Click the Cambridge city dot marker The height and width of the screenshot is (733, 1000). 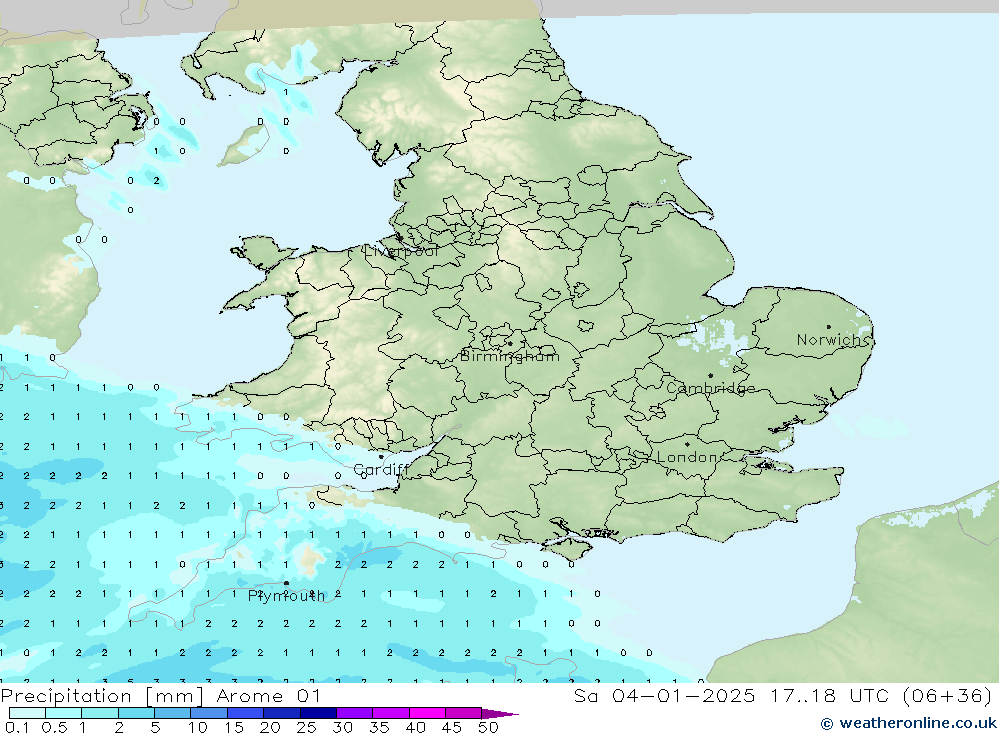point(710,375)
